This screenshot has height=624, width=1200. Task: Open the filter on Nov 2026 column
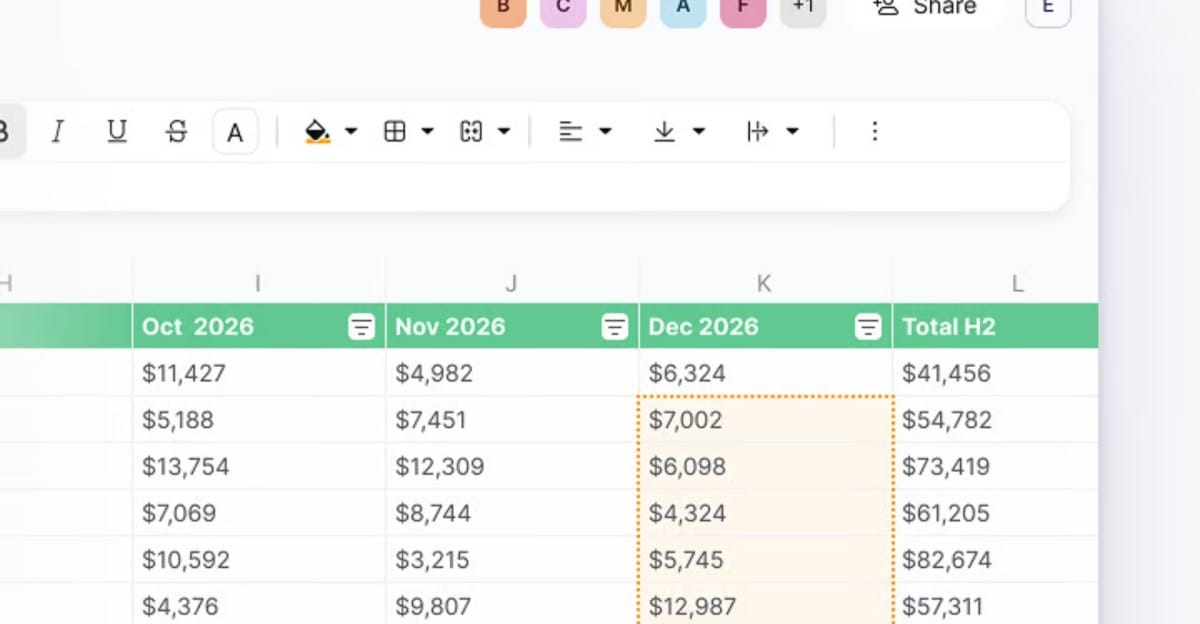coord(615,327)
